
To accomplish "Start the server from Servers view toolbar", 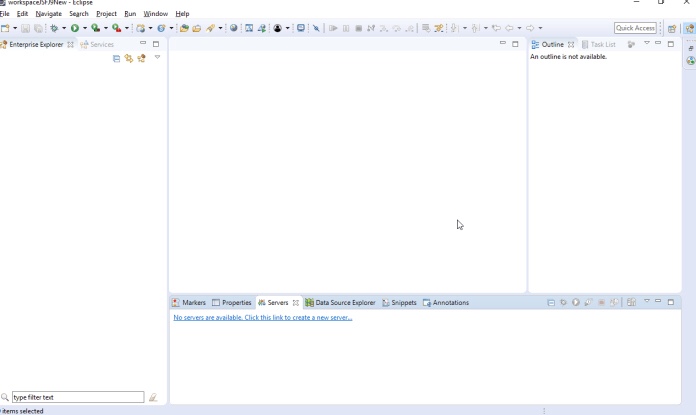I will coord(576,302).
